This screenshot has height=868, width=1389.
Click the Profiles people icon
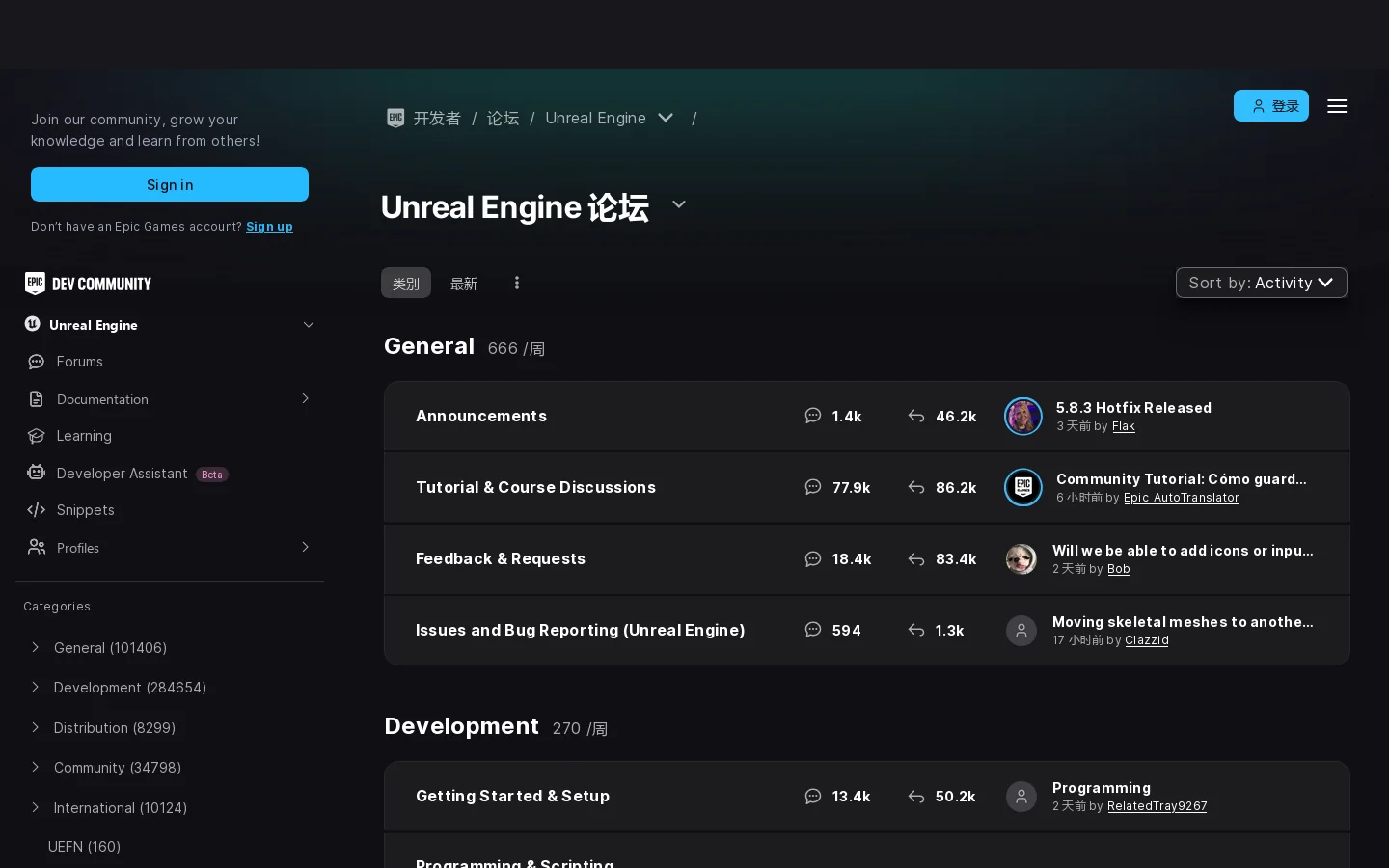[x=37, y=547]
